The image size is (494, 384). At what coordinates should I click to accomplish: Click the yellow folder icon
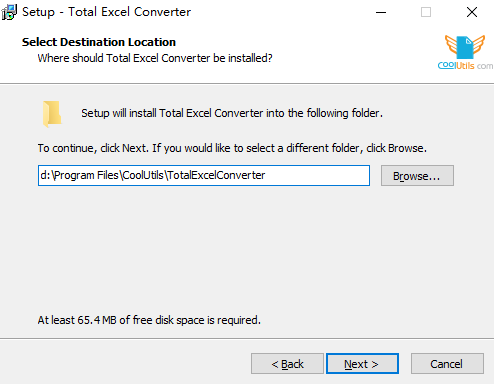click(52, 114)
